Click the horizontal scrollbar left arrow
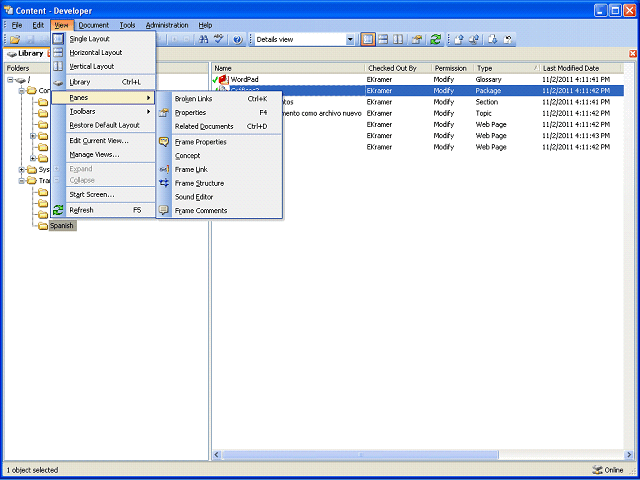Screen dimensions: 640x480 (x=217, y=454)
